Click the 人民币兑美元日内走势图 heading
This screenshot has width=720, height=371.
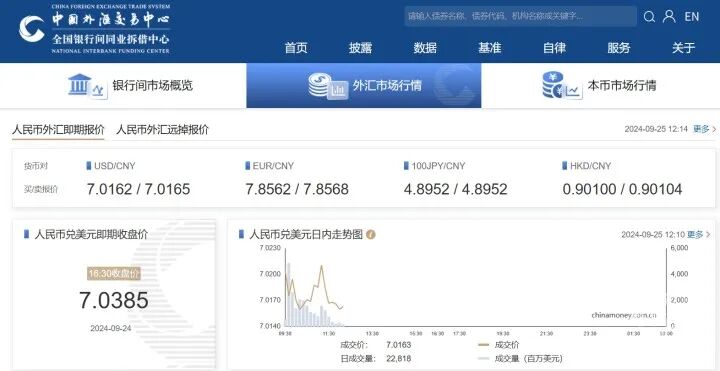pyautogui.click(x=306, y=235)
